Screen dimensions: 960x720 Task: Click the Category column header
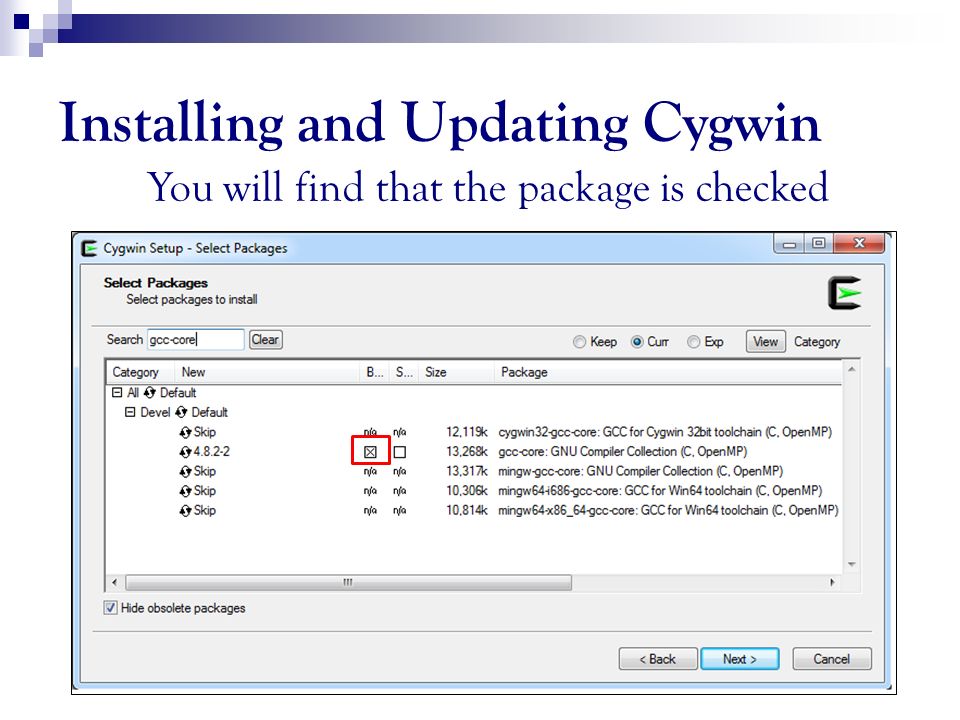point(141,372)
